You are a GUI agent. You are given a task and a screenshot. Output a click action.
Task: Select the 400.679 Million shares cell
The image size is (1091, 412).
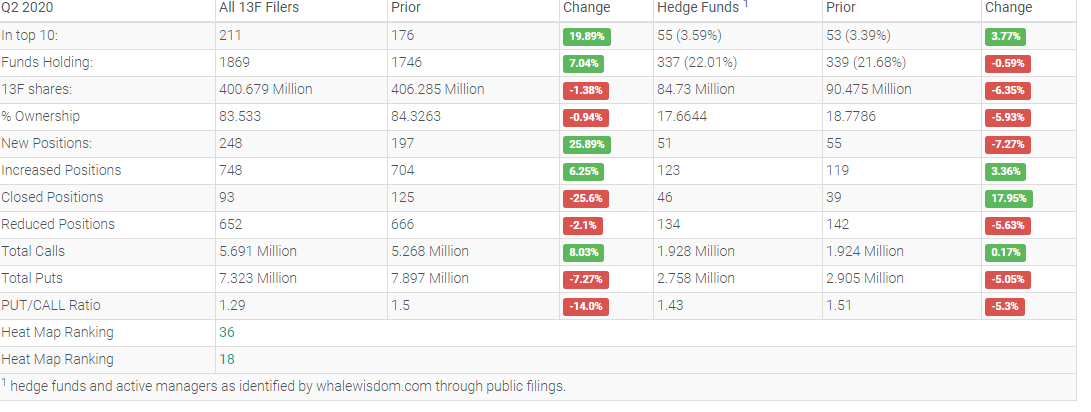(266, 89)
